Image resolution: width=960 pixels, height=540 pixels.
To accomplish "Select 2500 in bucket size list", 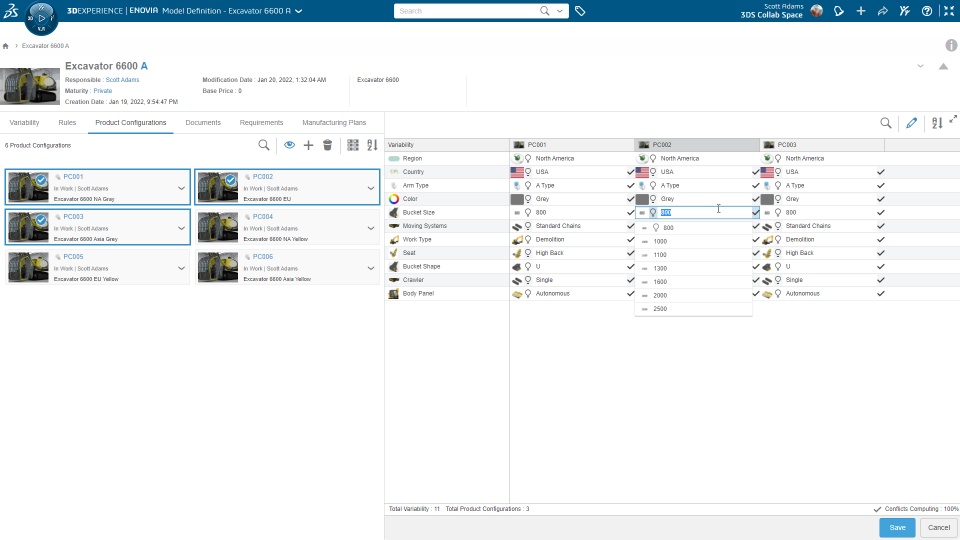I will tap(693, 309).
